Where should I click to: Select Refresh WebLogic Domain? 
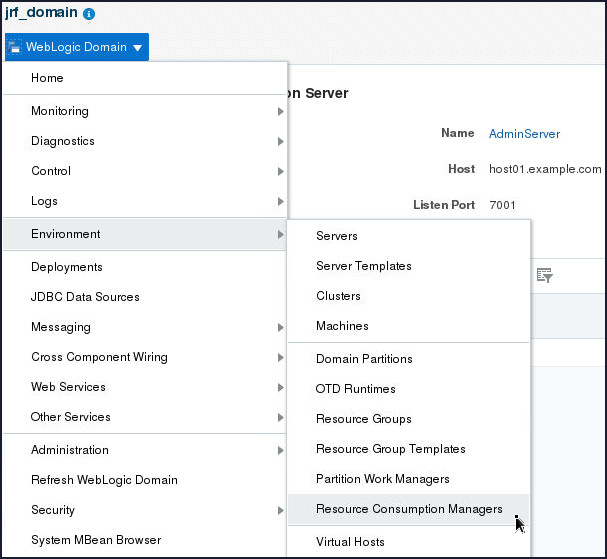tap(104, 480)
